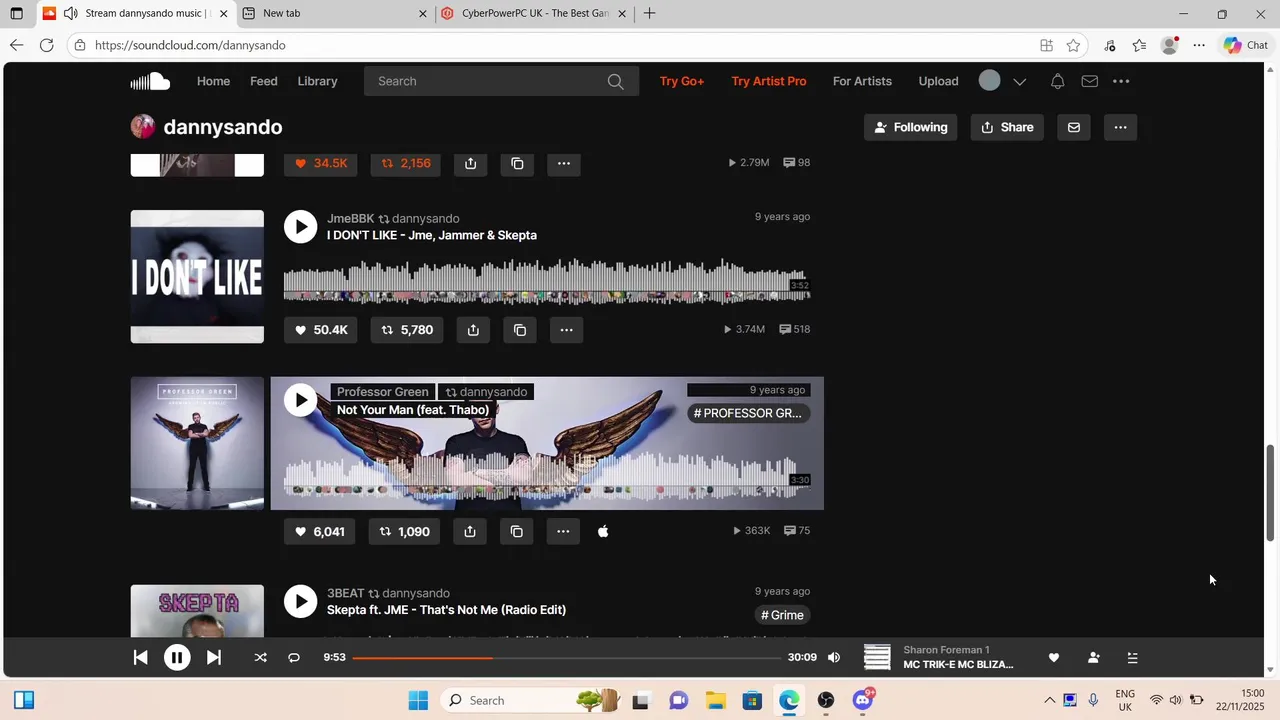Click the Share profile button
The height and width of the screenshot is (720, 1280).
pyautogui.click(x=1007, y=127)
